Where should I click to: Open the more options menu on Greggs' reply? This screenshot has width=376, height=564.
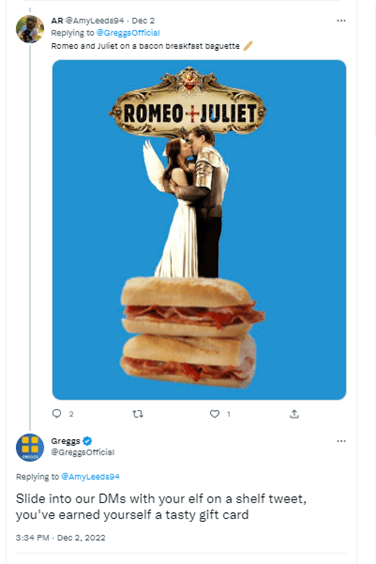(x=341, y=441)
